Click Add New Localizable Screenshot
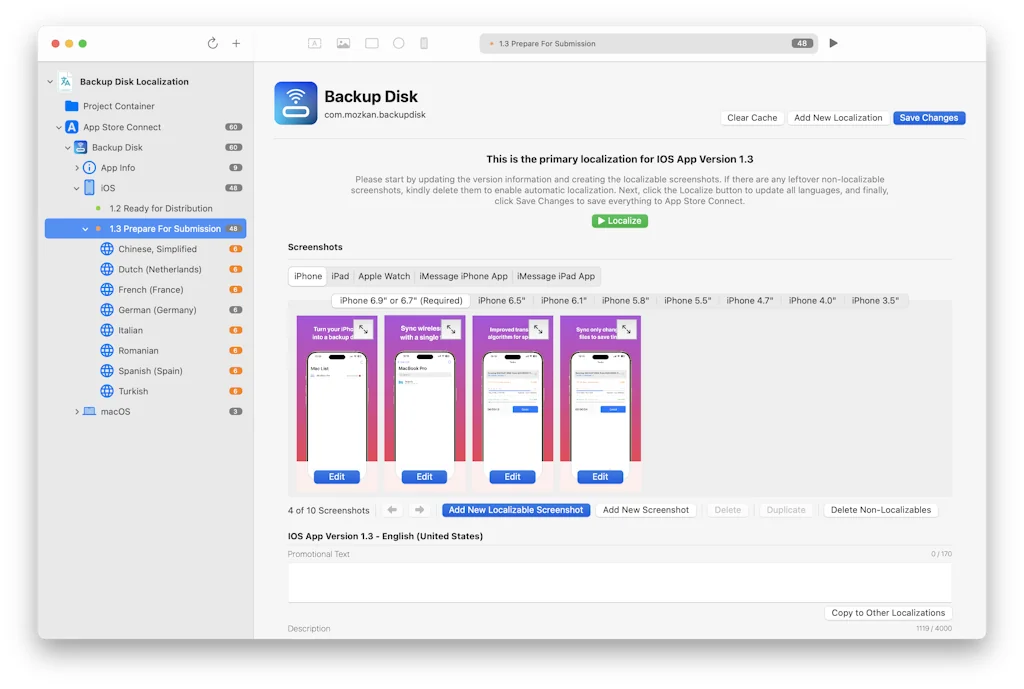 (x=516, y=510)
